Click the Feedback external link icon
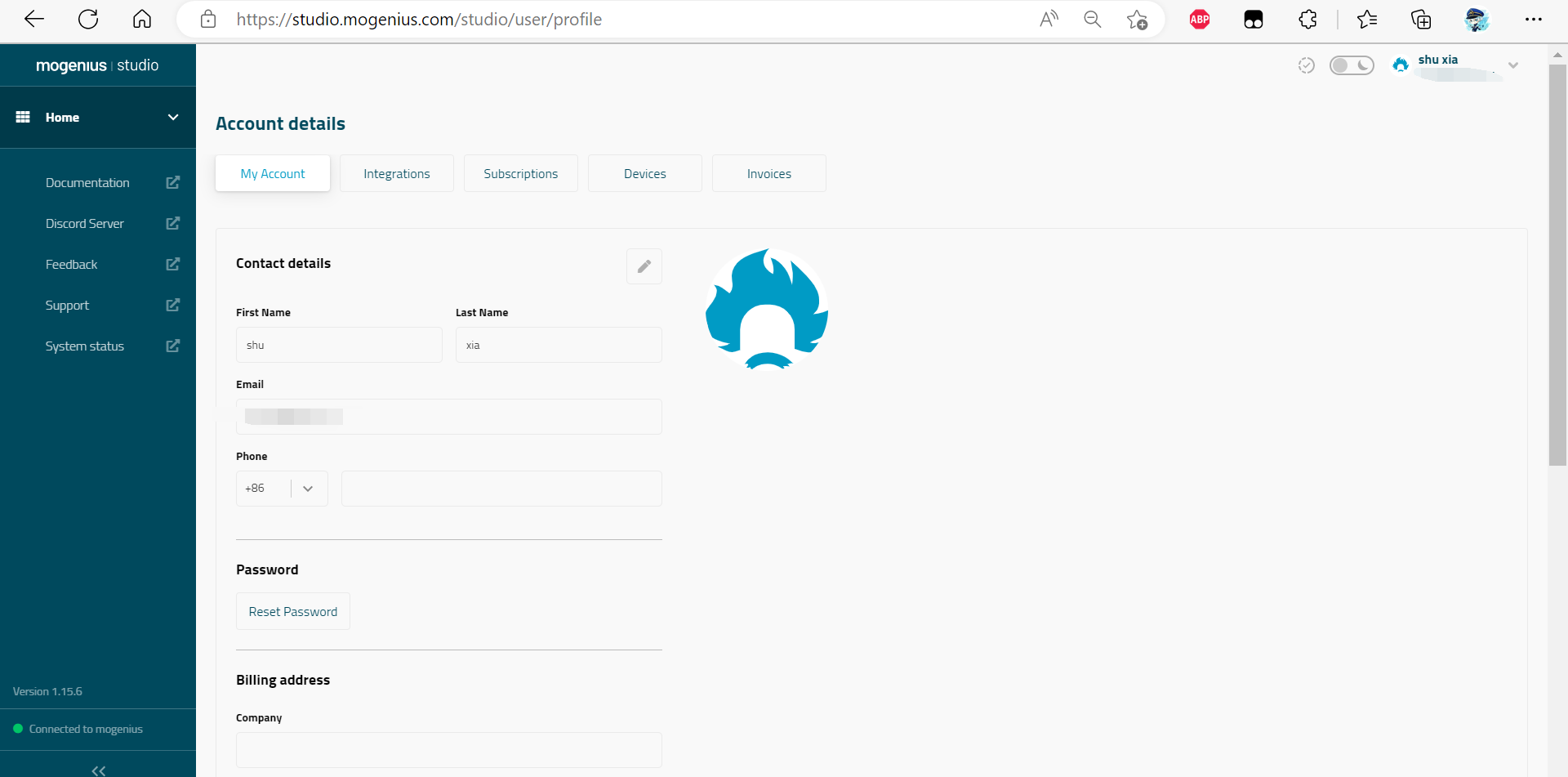 point(172,264)
